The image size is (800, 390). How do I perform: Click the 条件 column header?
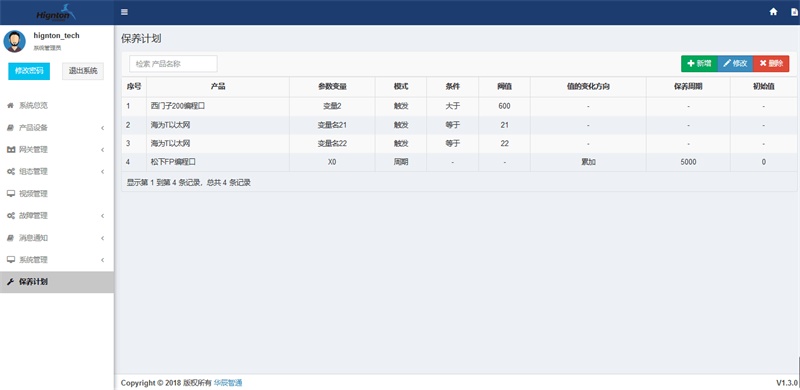coord(453,87)
